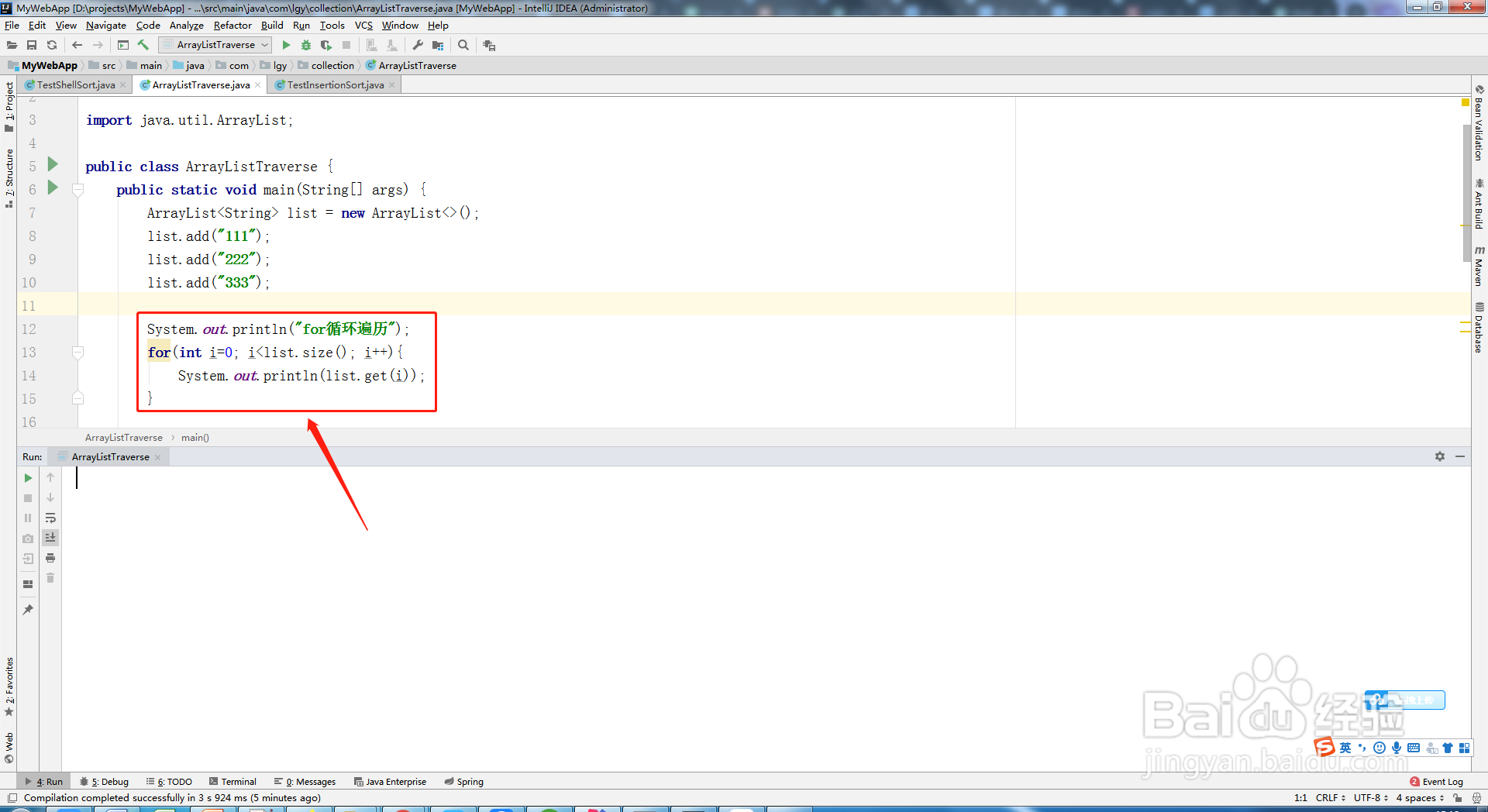Click the Restore Layout icon in the Run panel
The image size is (1488, 812).
click(28, 584)
